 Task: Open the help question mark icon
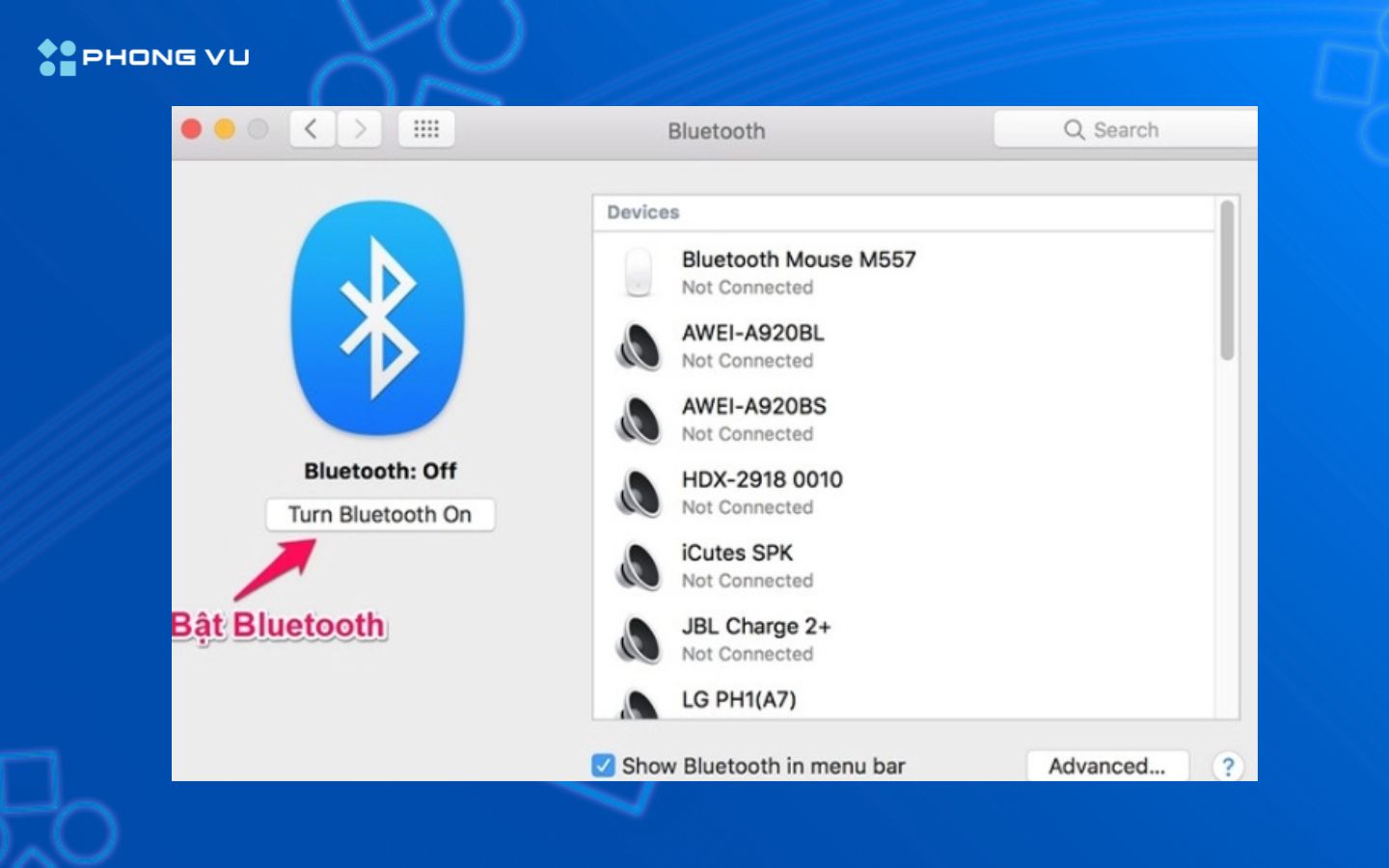pos(1227,766)
